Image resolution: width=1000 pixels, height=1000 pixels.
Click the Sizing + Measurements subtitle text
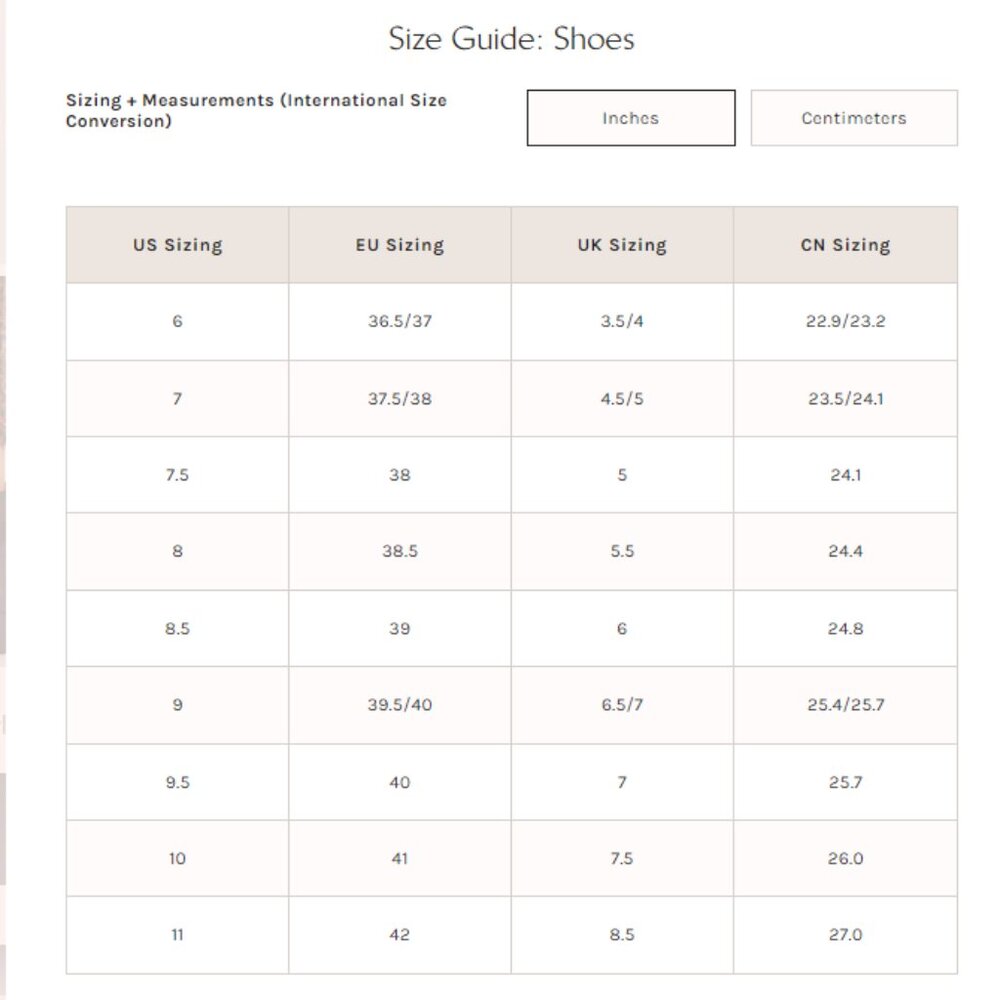tap(256, 110)
